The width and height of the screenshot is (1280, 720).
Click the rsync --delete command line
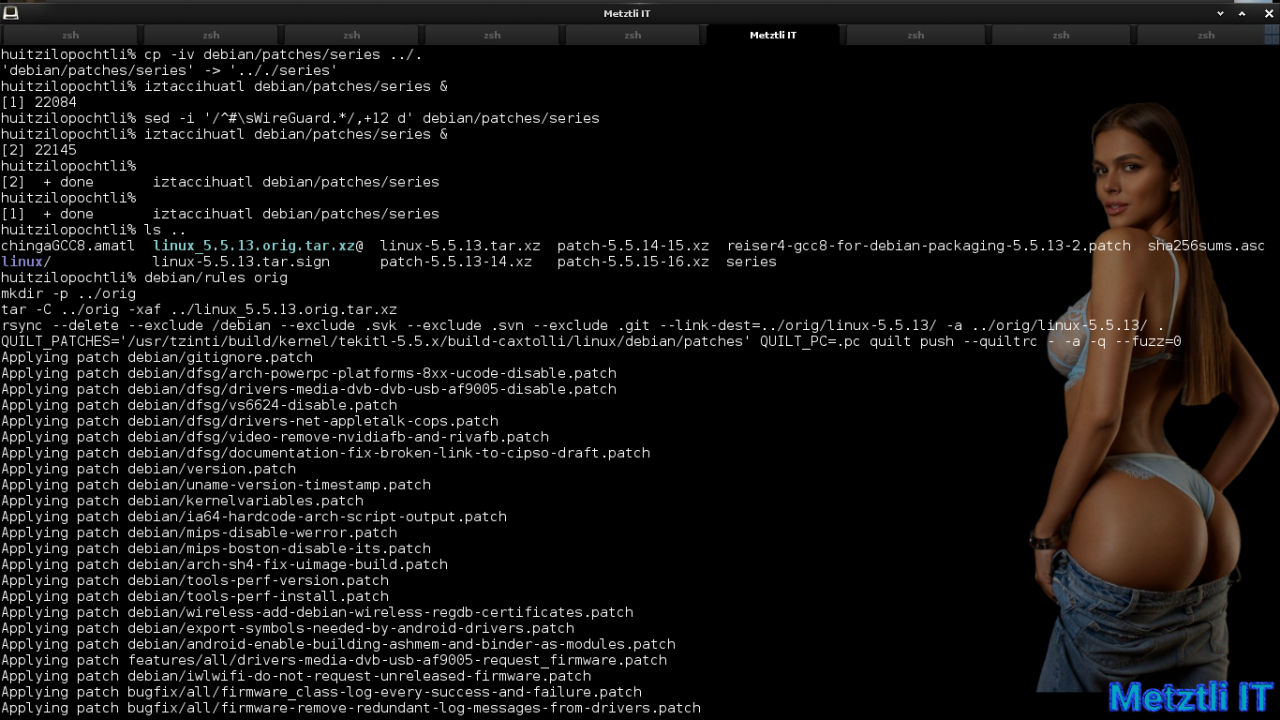tap(582, 325)
